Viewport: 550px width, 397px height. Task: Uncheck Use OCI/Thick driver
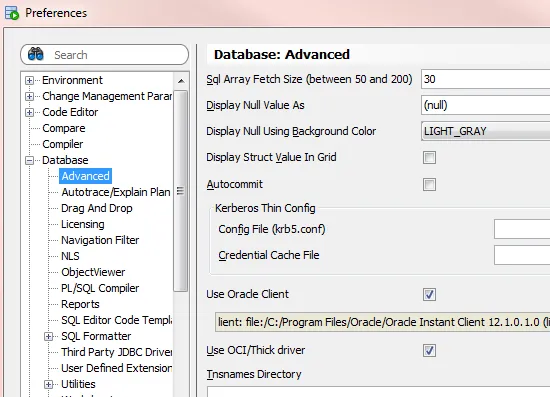[x=429, y=350]
